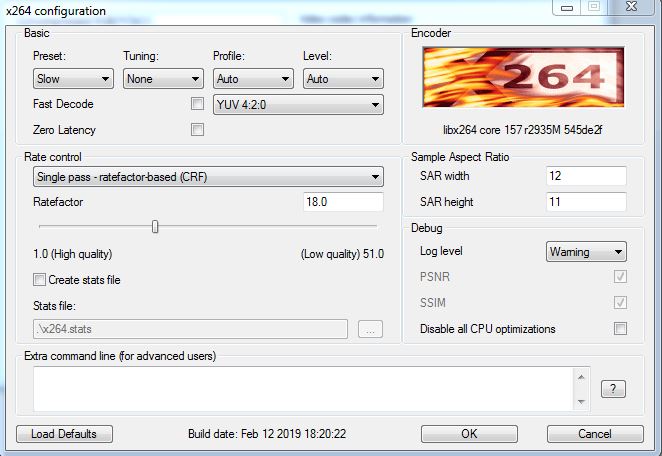662x456 pixels.
Task: Close the x264 configuration window
Action: [x=631, y=7]
